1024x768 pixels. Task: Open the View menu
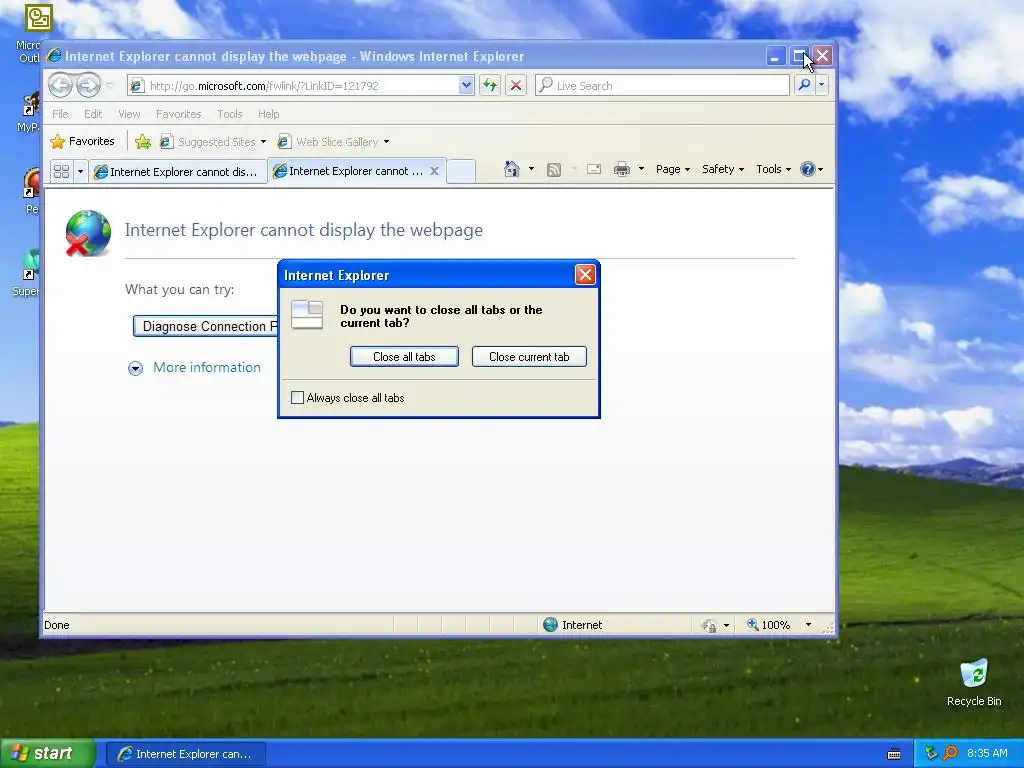point(129,114)
